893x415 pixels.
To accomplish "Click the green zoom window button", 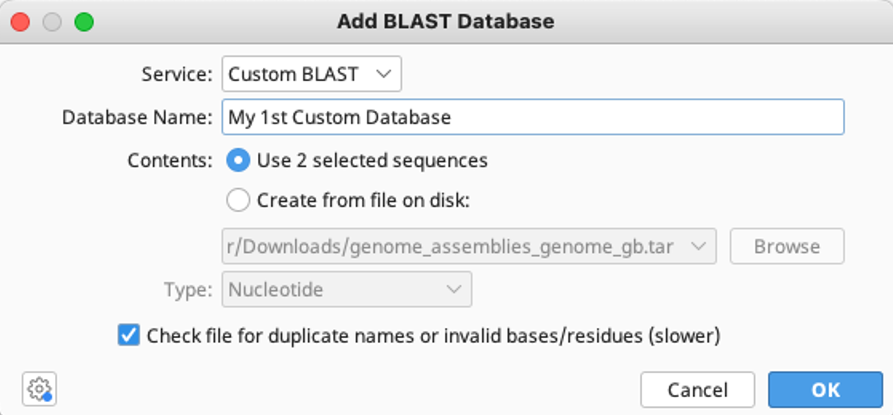I will coord(84,22).
